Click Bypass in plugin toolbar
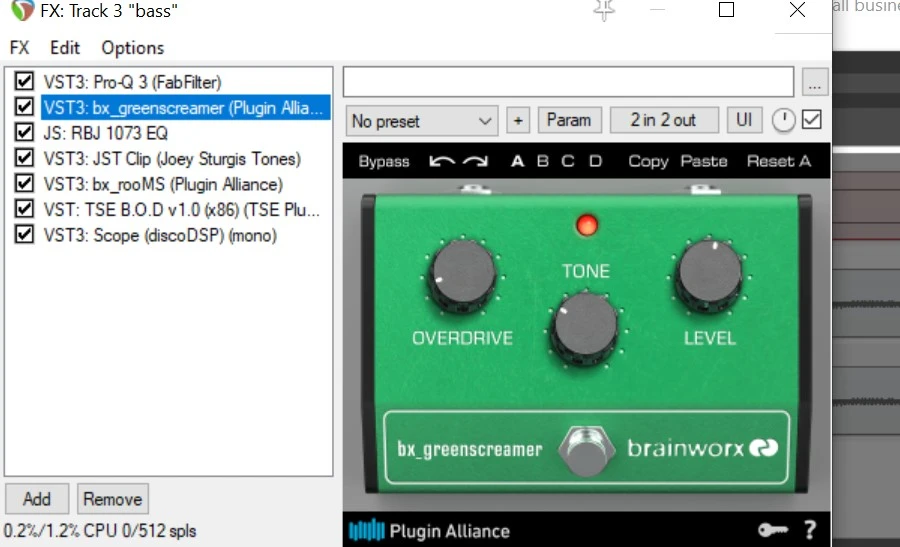 pos(383,161)
